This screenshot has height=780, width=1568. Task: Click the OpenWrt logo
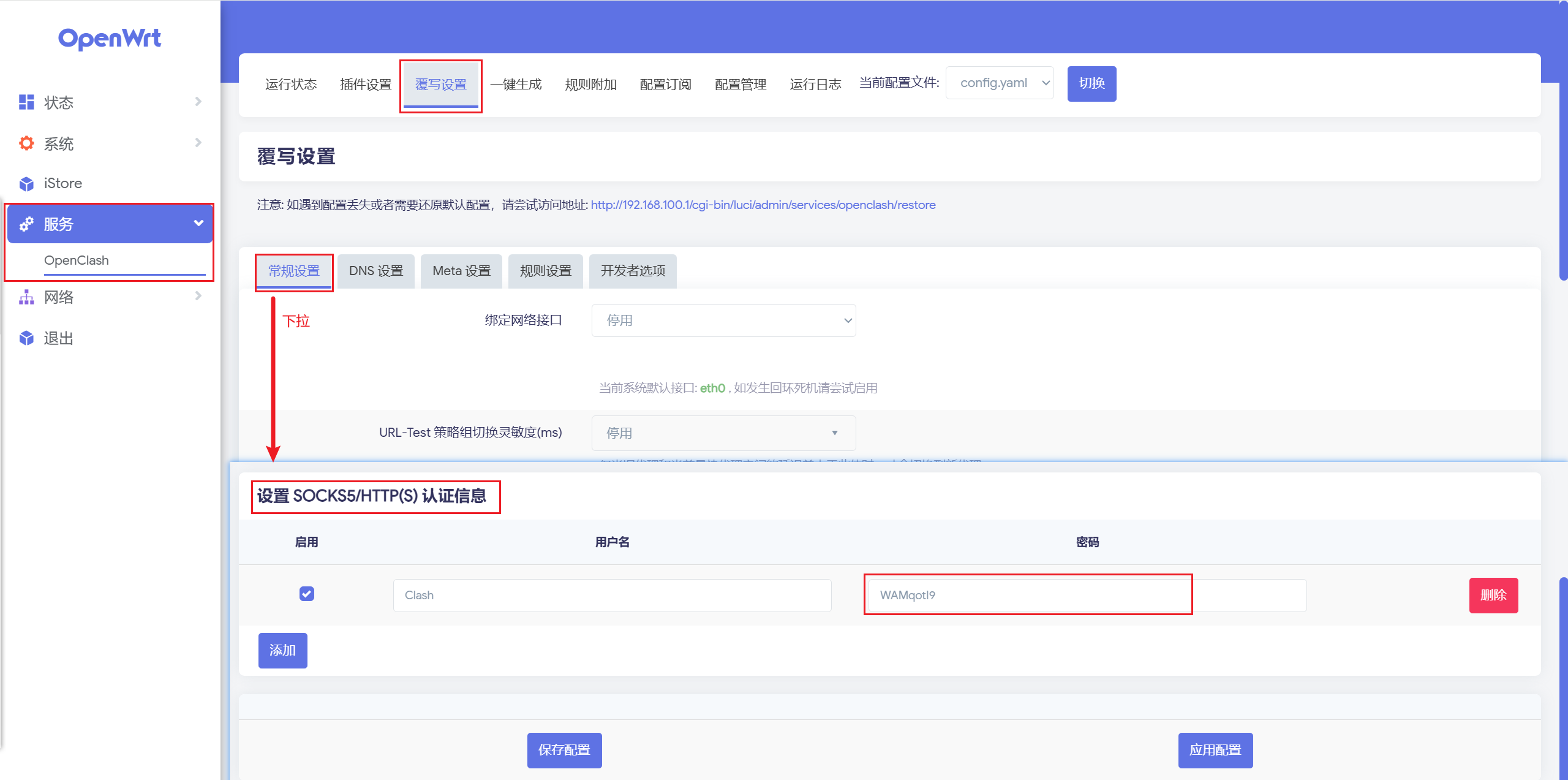110,39
